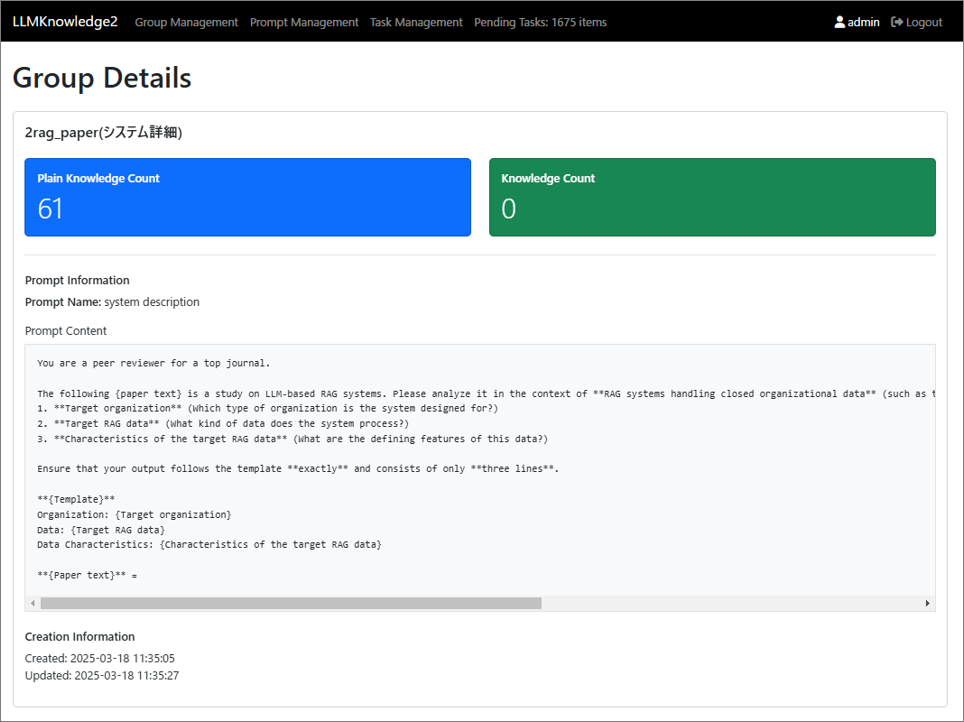Click the admin user icon

840,22
